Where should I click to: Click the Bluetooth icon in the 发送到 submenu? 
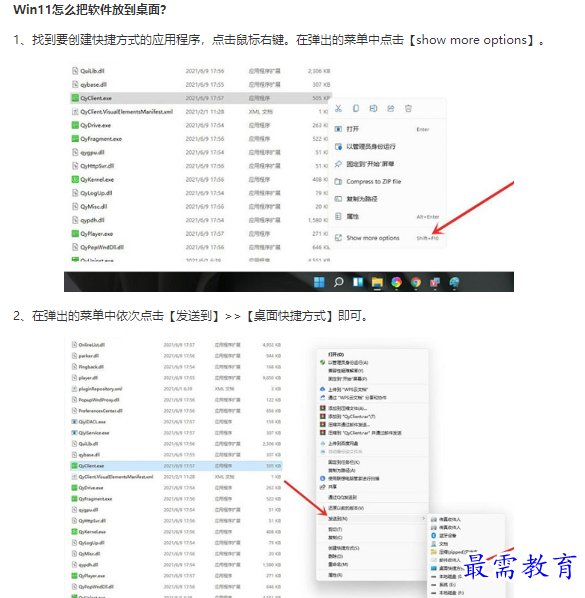[x=434, y=535]
